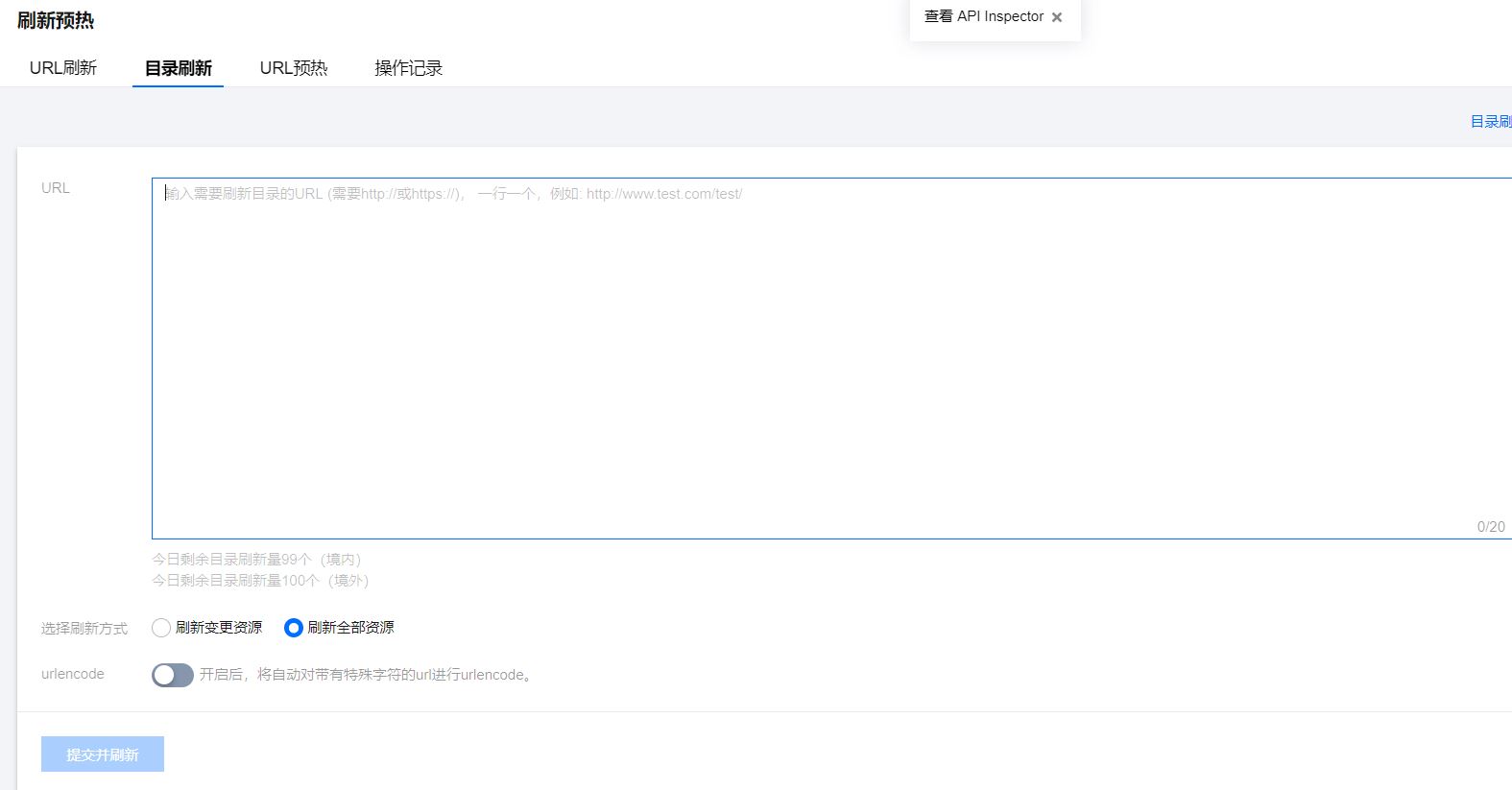
Task: Open 查看 API Inspector
Action: tap(983, 16)
